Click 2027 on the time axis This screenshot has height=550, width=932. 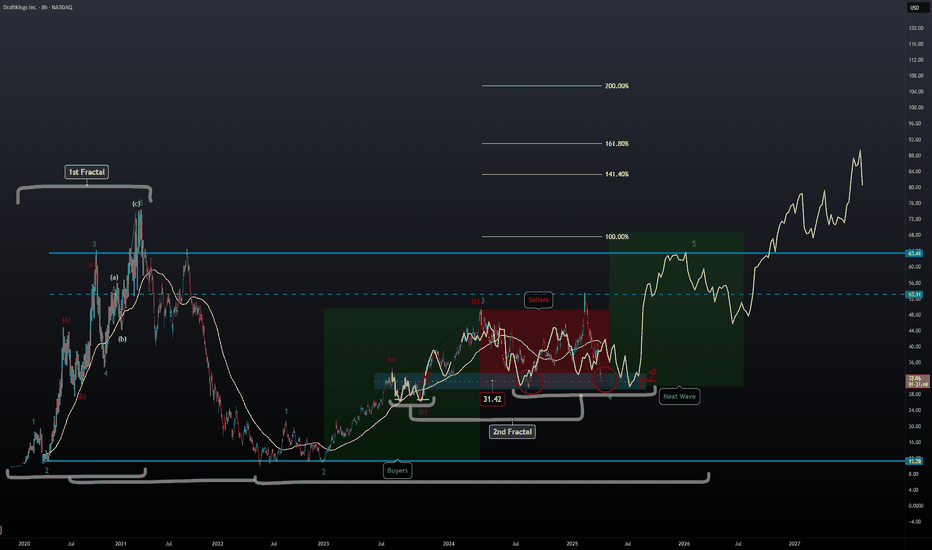(x=794, y=543)
